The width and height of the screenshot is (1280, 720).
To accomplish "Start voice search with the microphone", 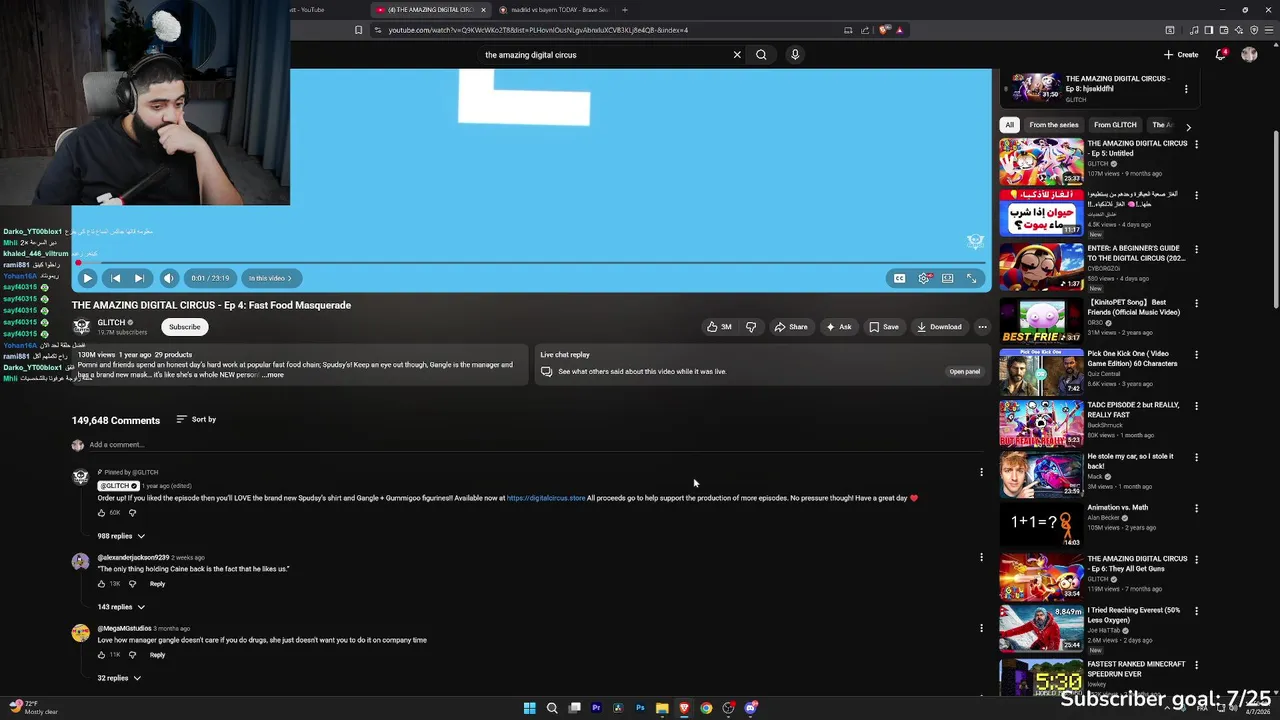I will pyautogui.click(x=795, y=55).
